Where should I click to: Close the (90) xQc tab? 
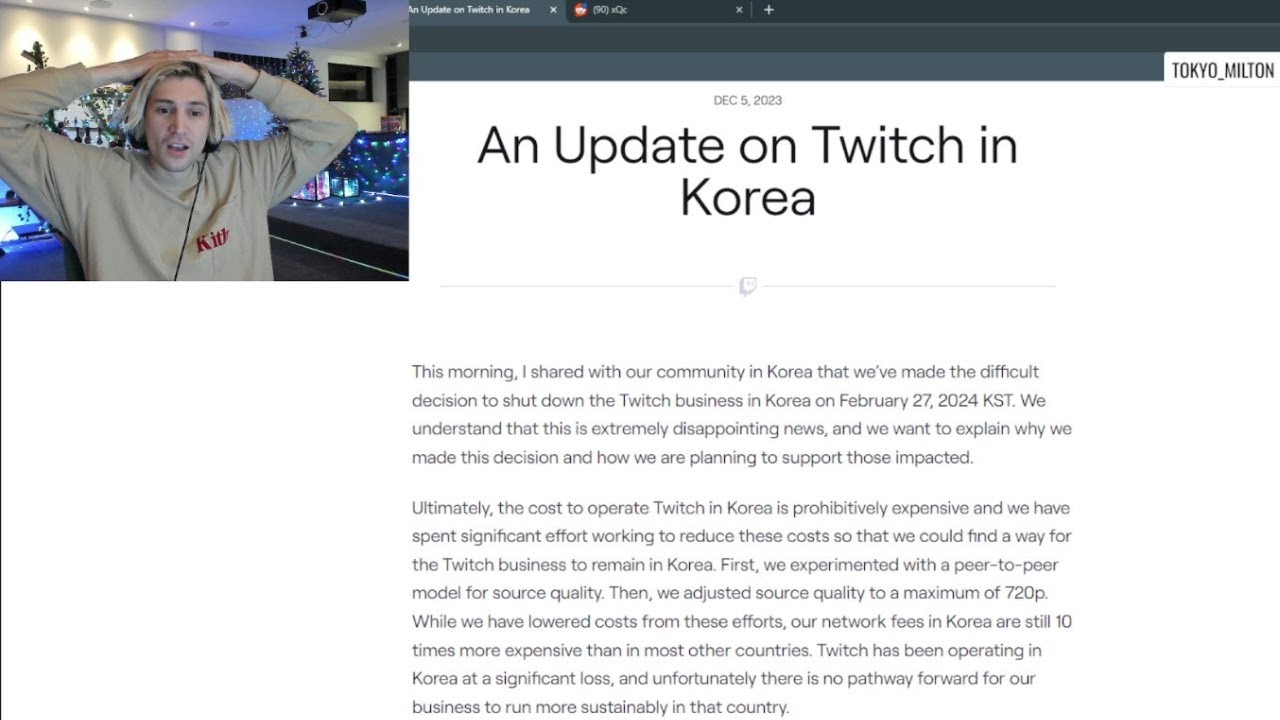click(739, 10)
